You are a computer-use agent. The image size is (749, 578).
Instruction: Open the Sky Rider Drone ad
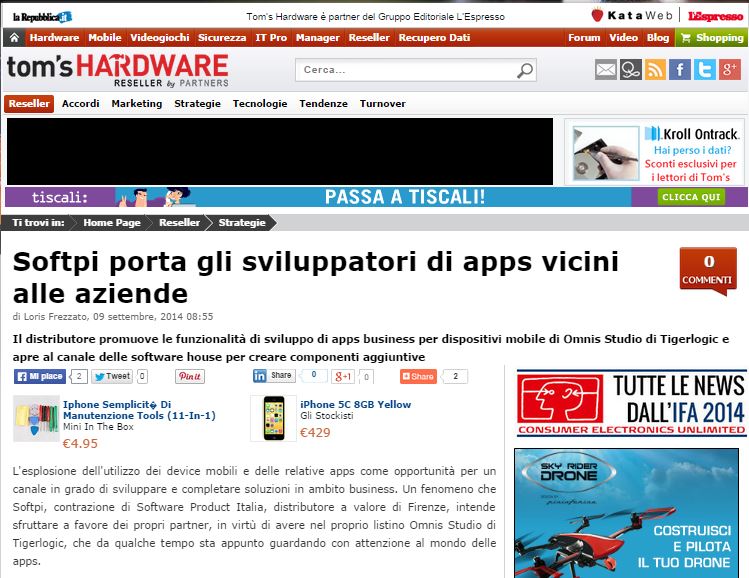pyautogui.click(x=627, y=513)
